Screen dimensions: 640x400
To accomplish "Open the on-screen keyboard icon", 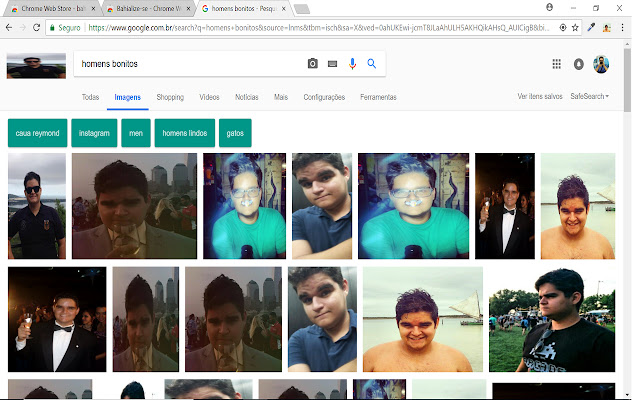I will pyautogui.click(x=332, y=64).
